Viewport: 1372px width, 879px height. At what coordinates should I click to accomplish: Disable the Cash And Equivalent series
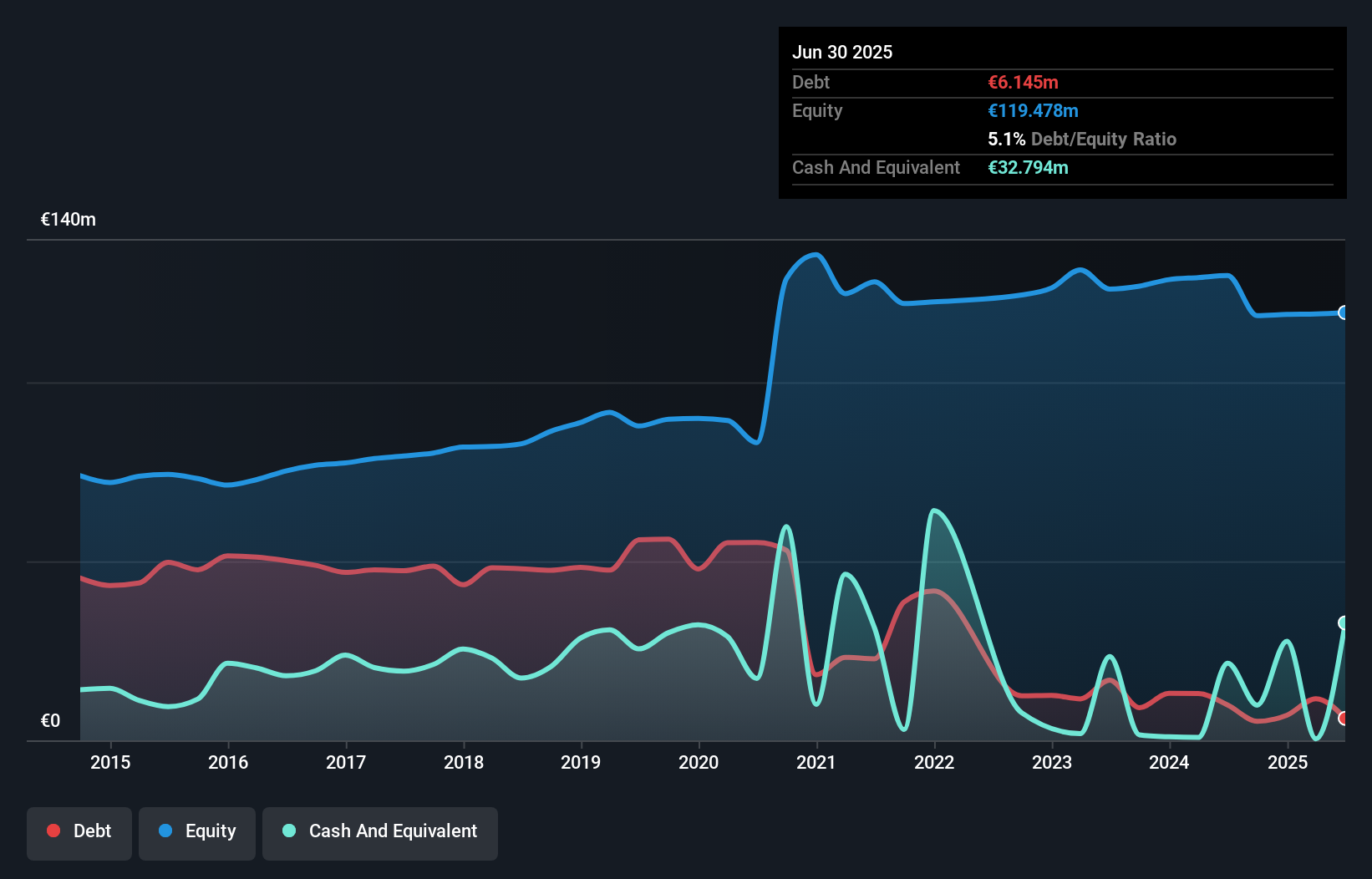click(379, 831)
